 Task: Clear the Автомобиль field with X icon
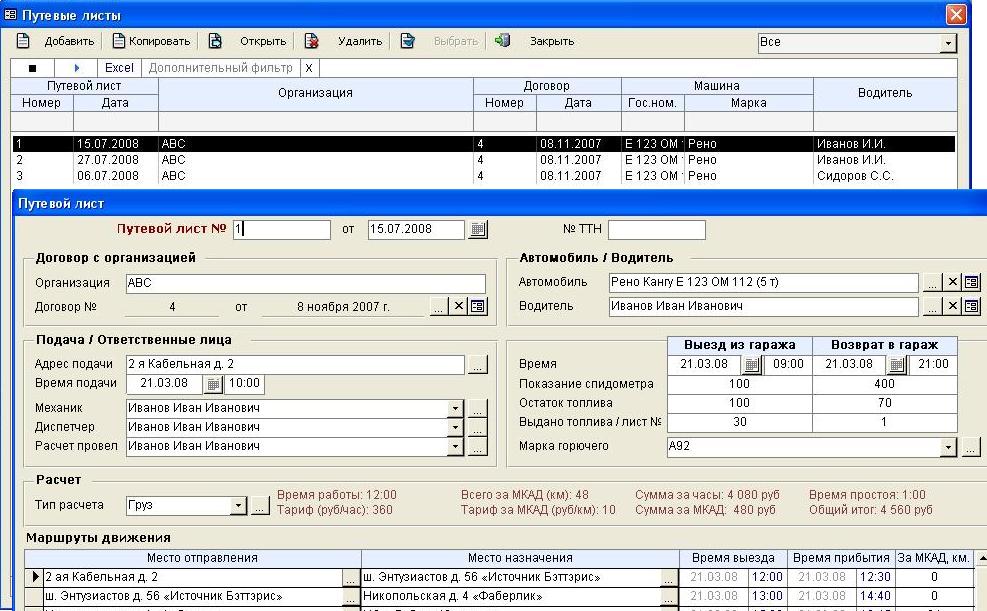[x=952, y=283]
